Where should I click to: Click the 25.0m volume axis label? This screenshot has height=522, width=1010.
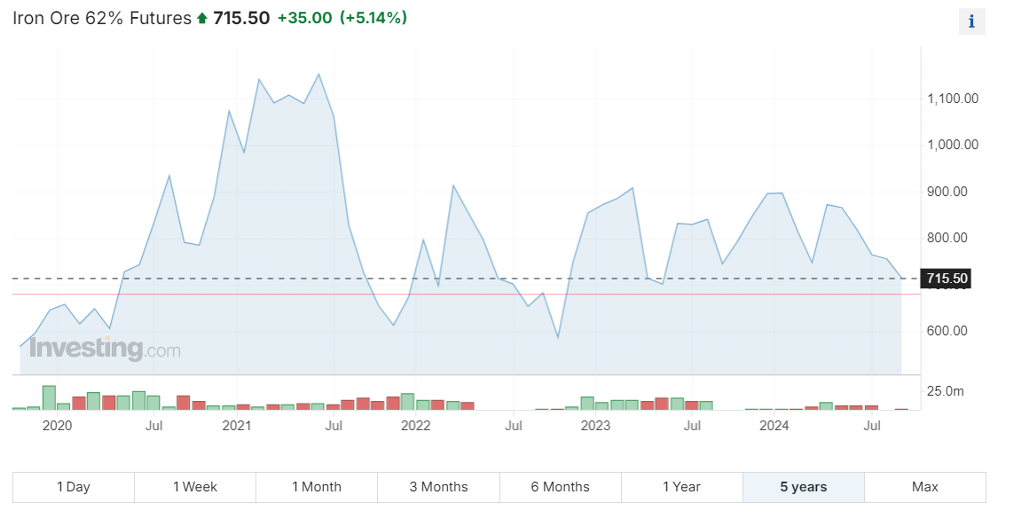click(946, 391)
